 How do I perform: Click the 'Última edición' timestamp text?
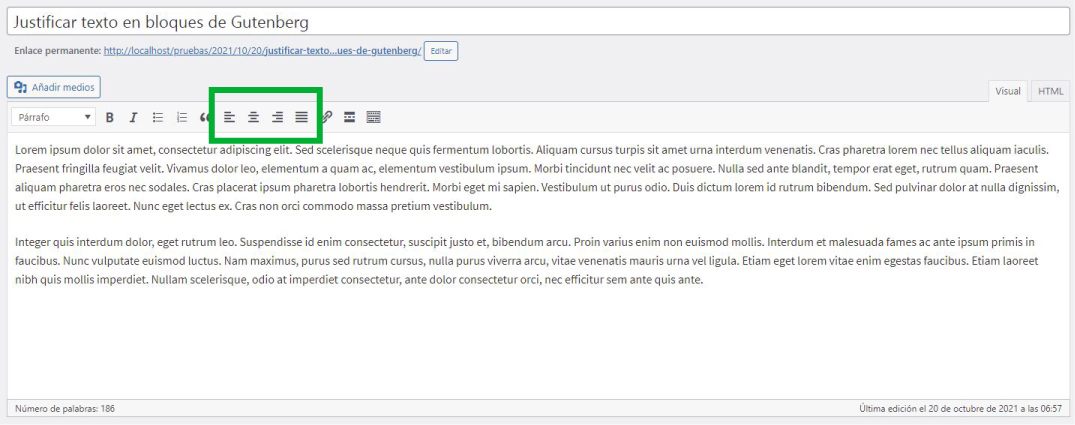pyautogui.click(x=961, y=409)
